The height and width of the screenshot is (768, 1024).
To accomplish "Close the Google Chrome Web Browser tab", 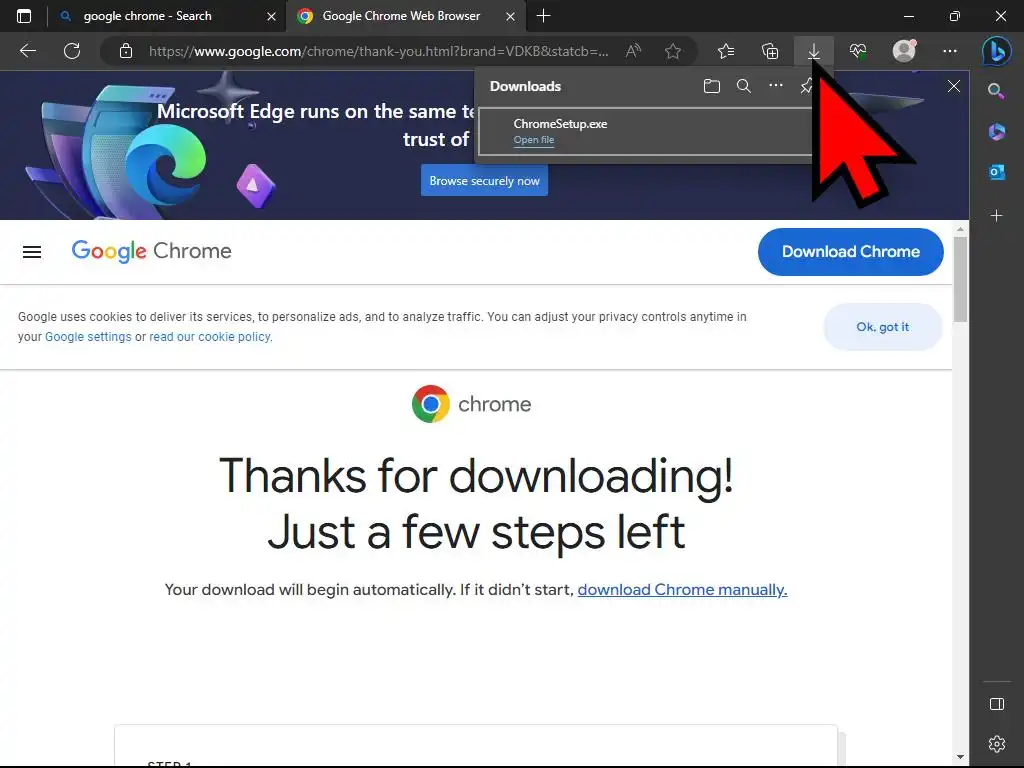I will 511,16.
